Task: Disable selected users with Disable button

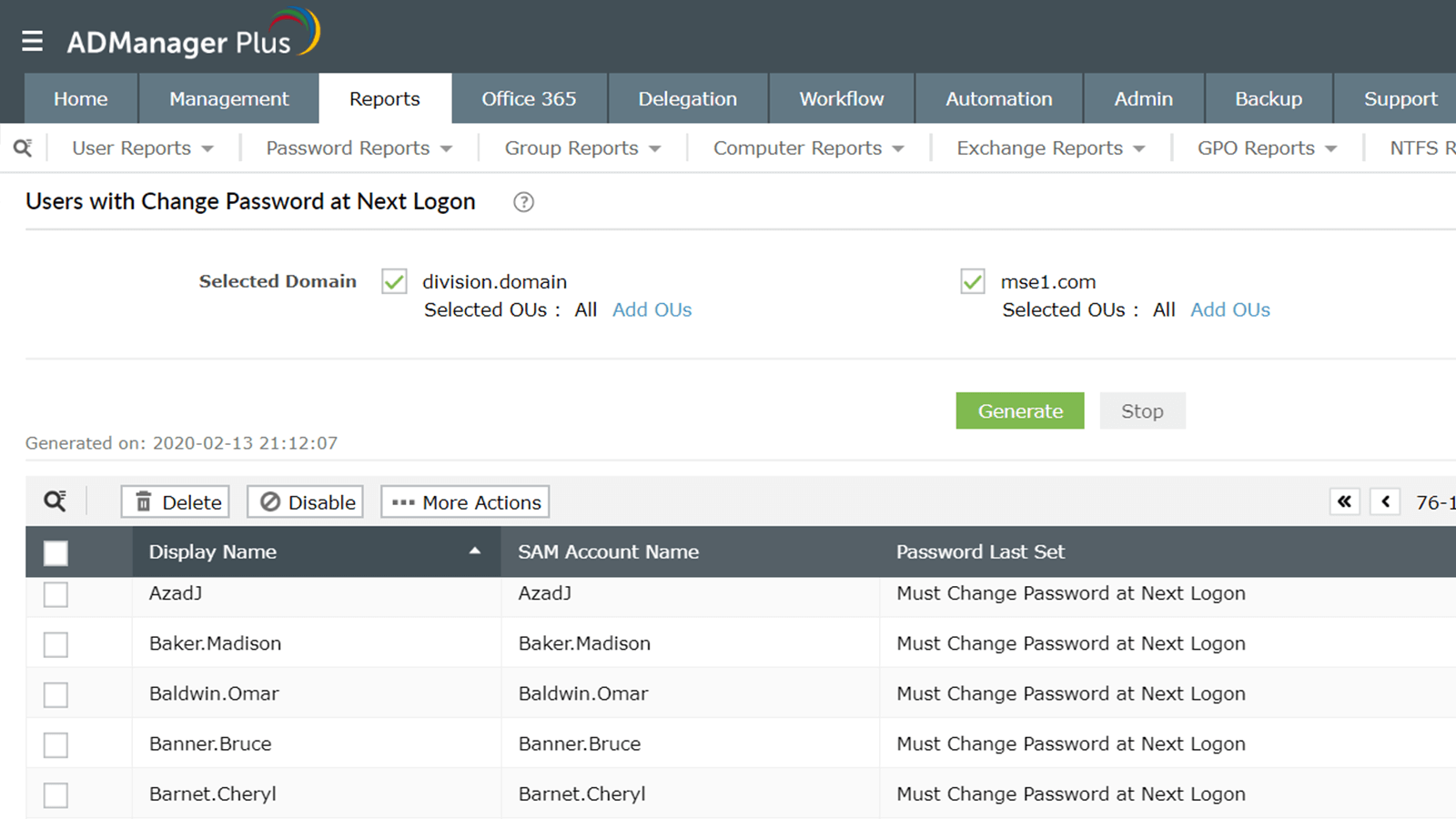Action: click(x=307, y=502)
